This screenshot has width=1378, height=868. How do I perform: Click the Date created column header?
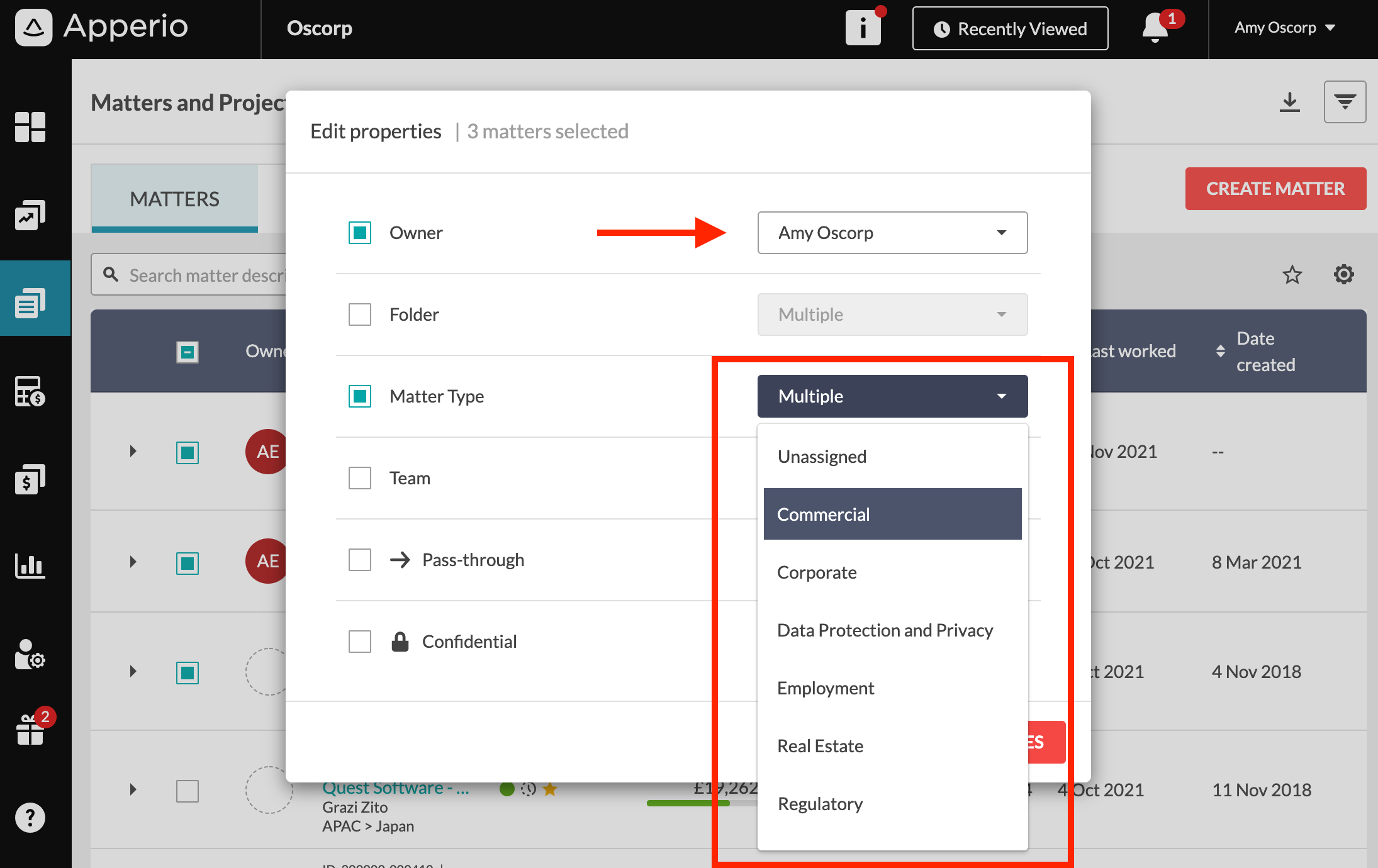point(1265,352)
